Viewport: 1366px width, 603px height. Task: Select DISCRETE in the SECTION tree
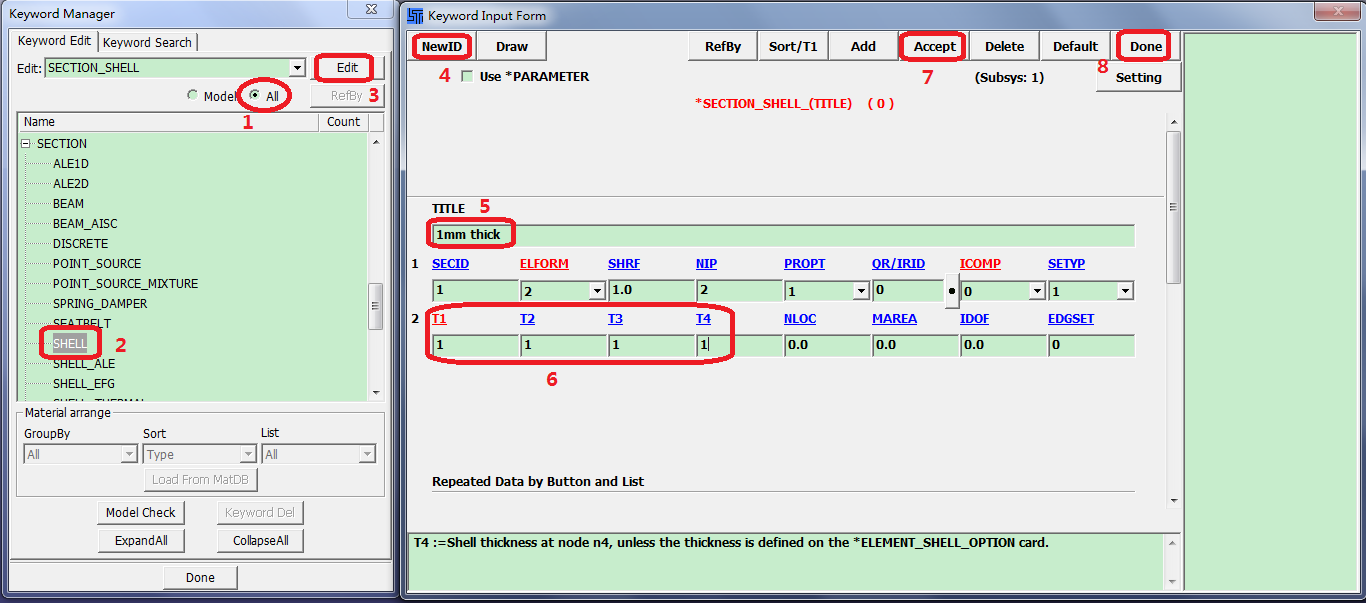[x=80, y=244]
